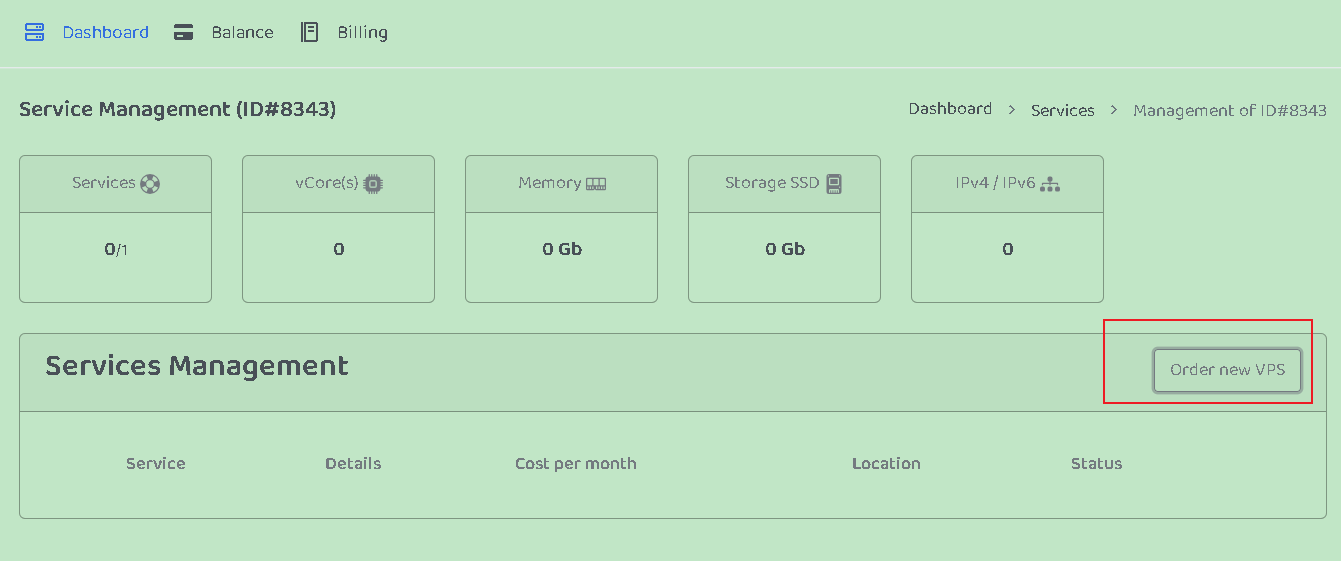Click the Storage SSD drive icon
The height and width of the screenshot is (561, 1341).
click(x=834, y=184)
